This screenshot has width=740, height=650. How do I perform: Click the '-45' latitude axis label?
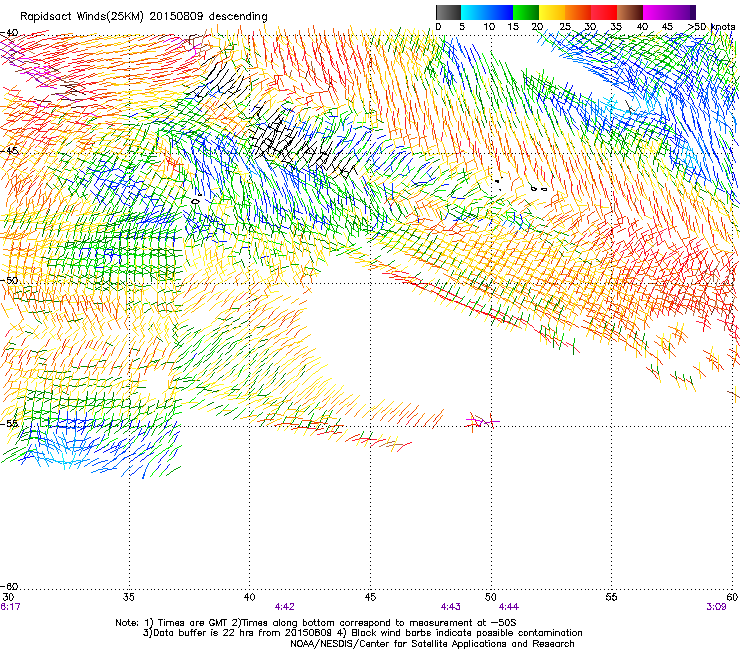tap(9, 151)
